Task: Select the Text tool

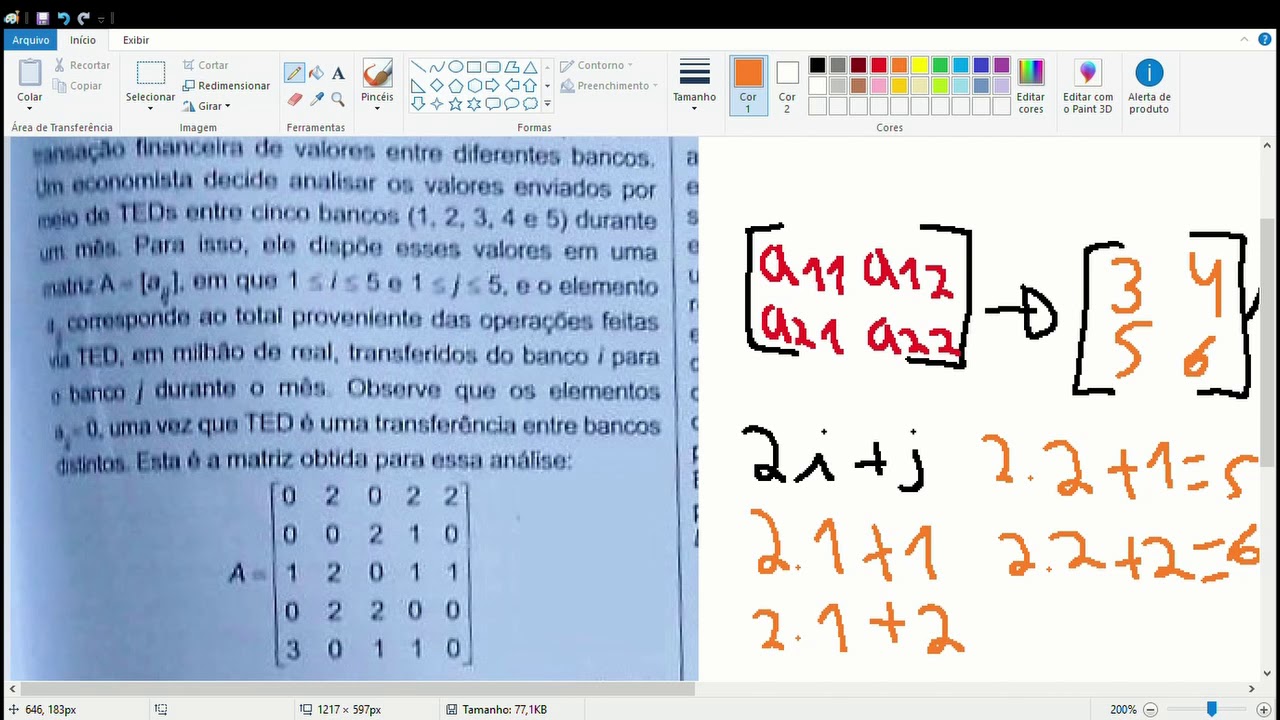Action: [x=338, y=73]
